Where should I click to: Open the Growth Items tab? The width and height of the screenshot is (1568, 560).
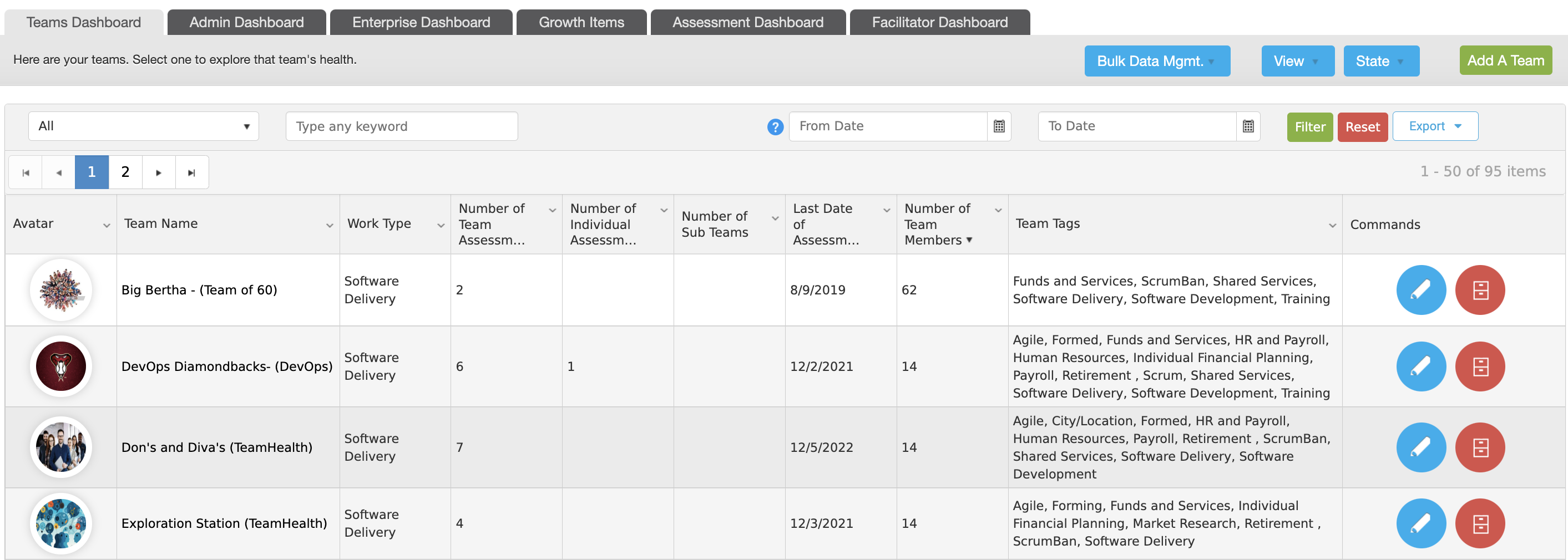coord(581,23)
